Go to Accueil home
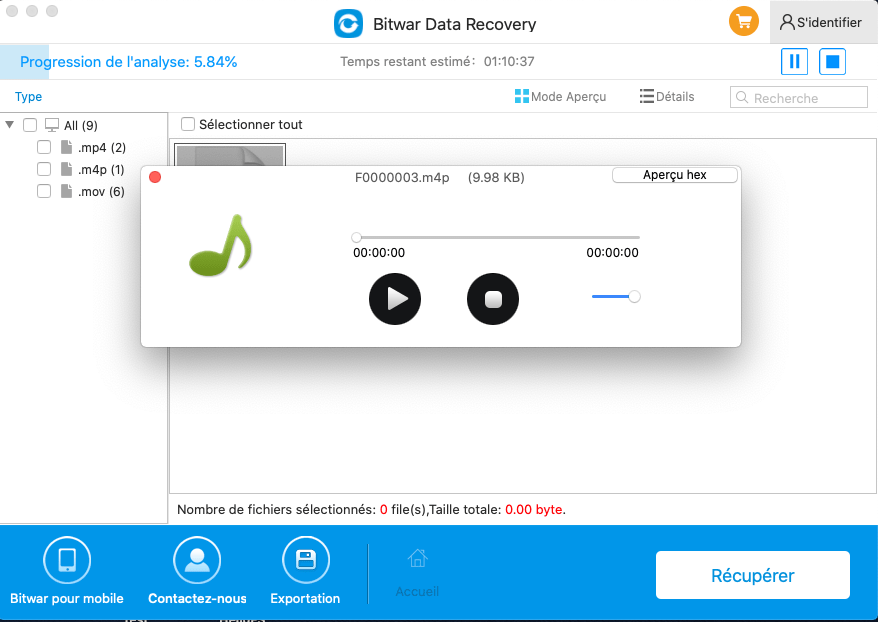 point(417,572)
